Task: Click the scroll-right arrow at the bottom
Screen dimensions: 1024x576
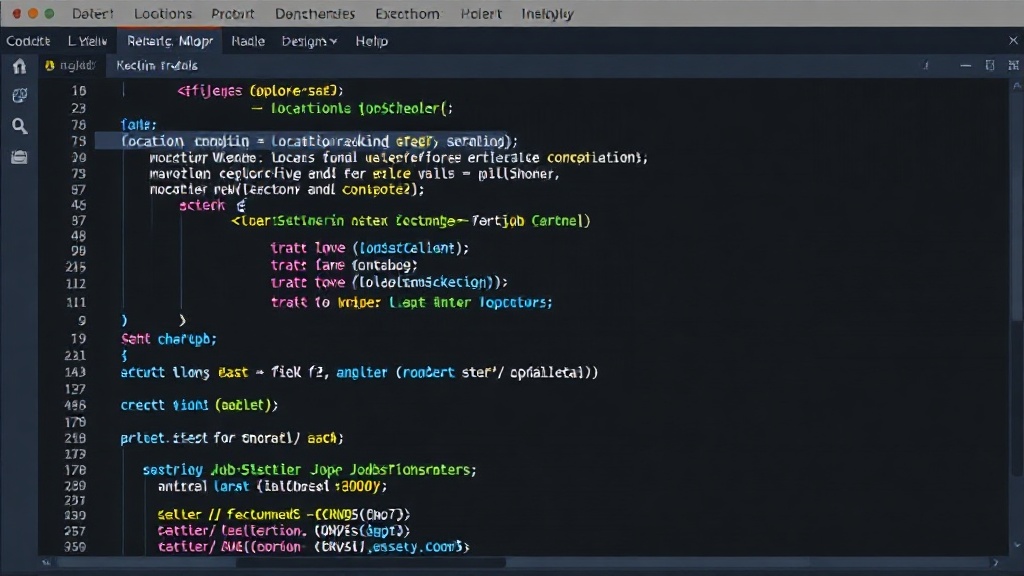Action: 995,562
